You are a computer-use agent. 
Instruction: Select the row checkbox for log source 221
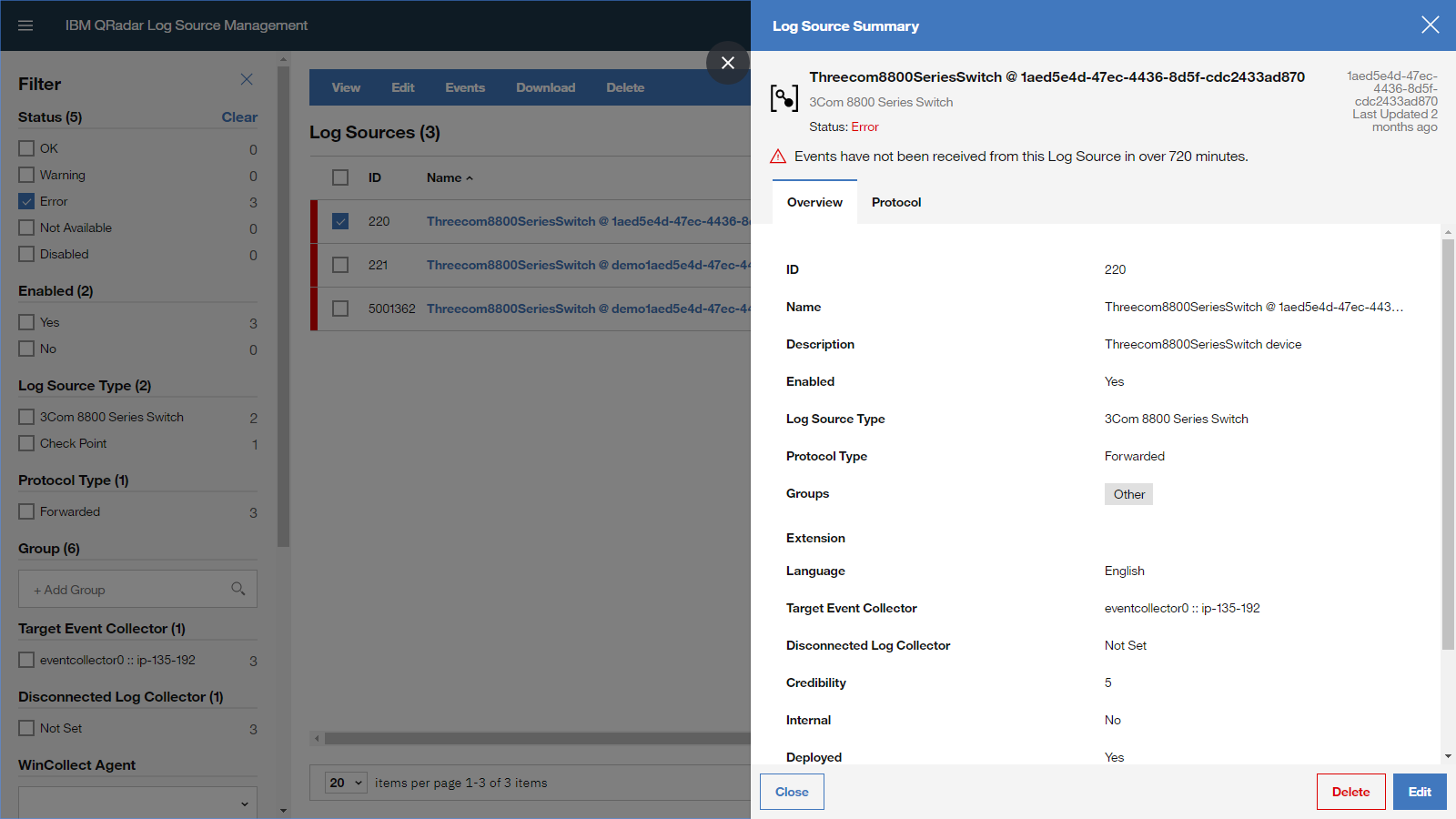tap(340, 264)
